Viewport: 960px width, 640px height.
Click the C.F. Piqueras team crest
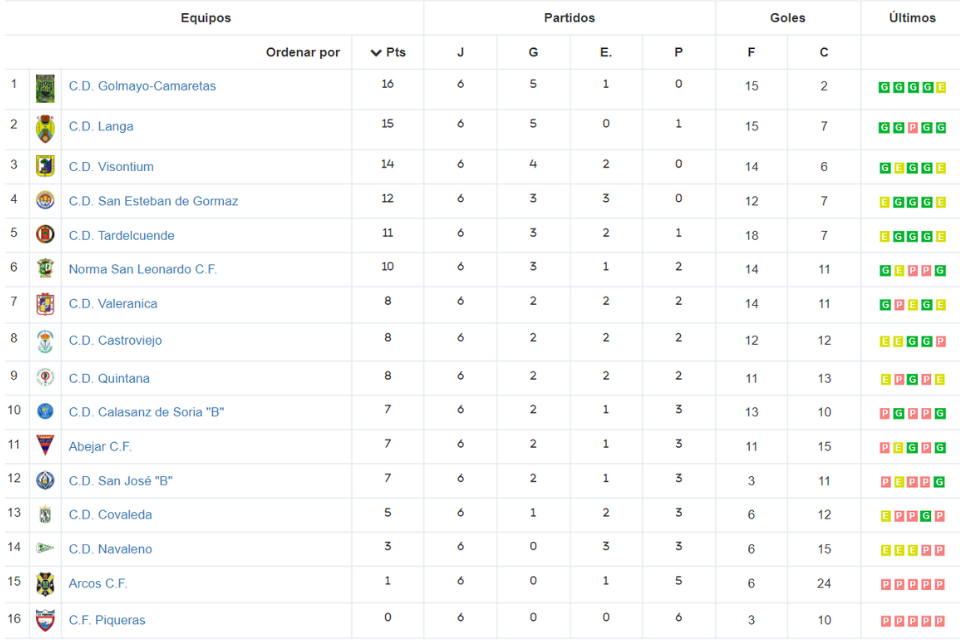point(45,620)
